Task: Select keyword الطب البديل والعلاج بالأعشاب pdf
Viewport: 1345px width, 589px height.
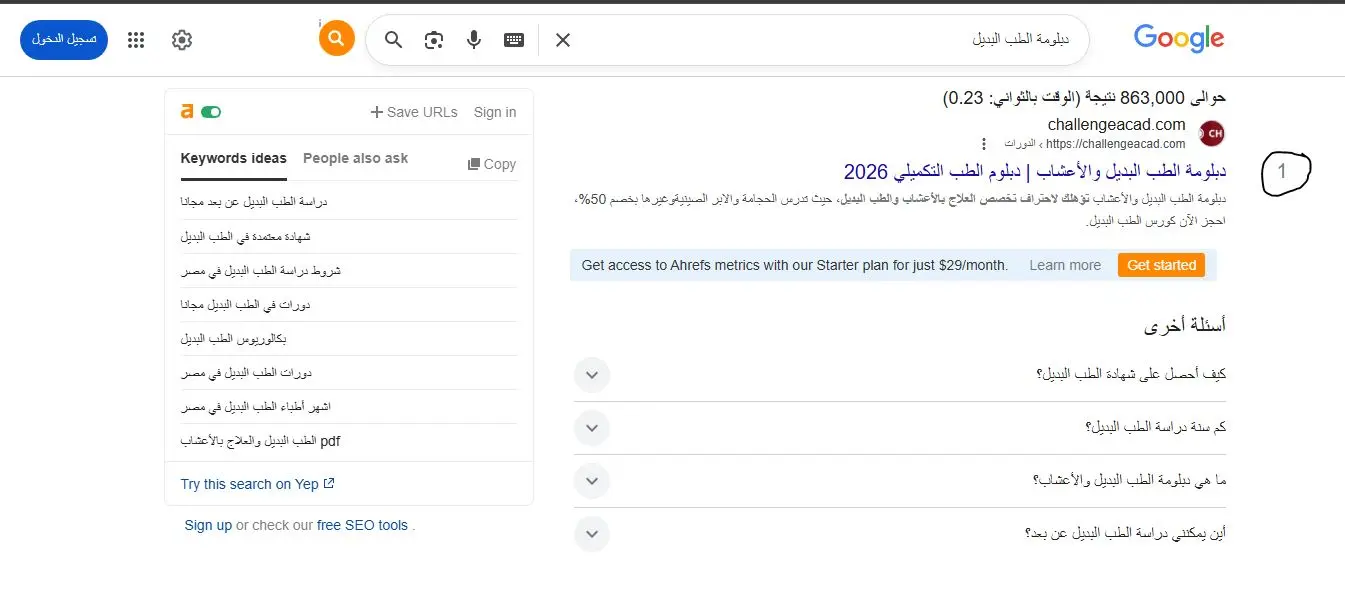Action: [261, 440]
